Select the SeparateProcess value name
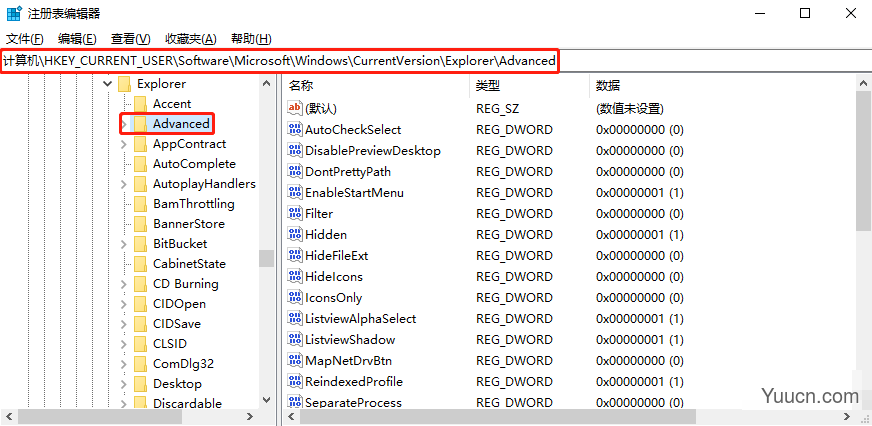Image resolution: width=872 pixels, height=426 pixels. tap(353, 403)
